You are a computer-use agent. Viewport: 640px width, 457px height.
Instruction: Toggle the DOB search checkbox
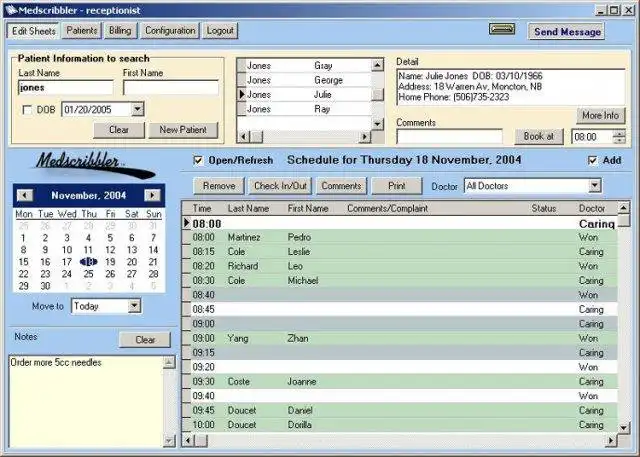click(27, 110)
